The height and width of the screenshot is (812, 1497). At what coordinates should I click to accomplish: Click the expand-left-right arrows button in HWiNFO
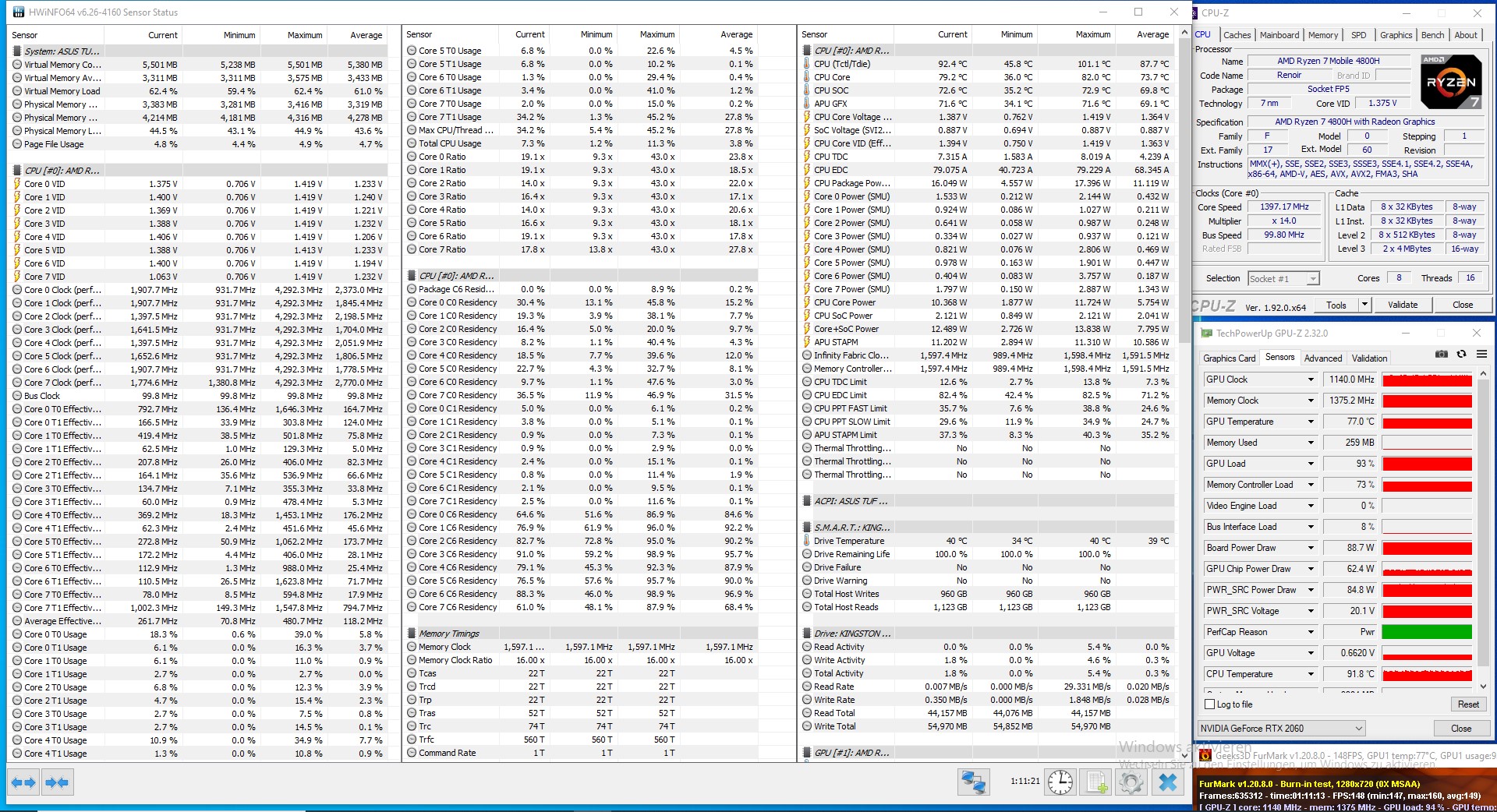pyautogui.click(x=23, y=782)
